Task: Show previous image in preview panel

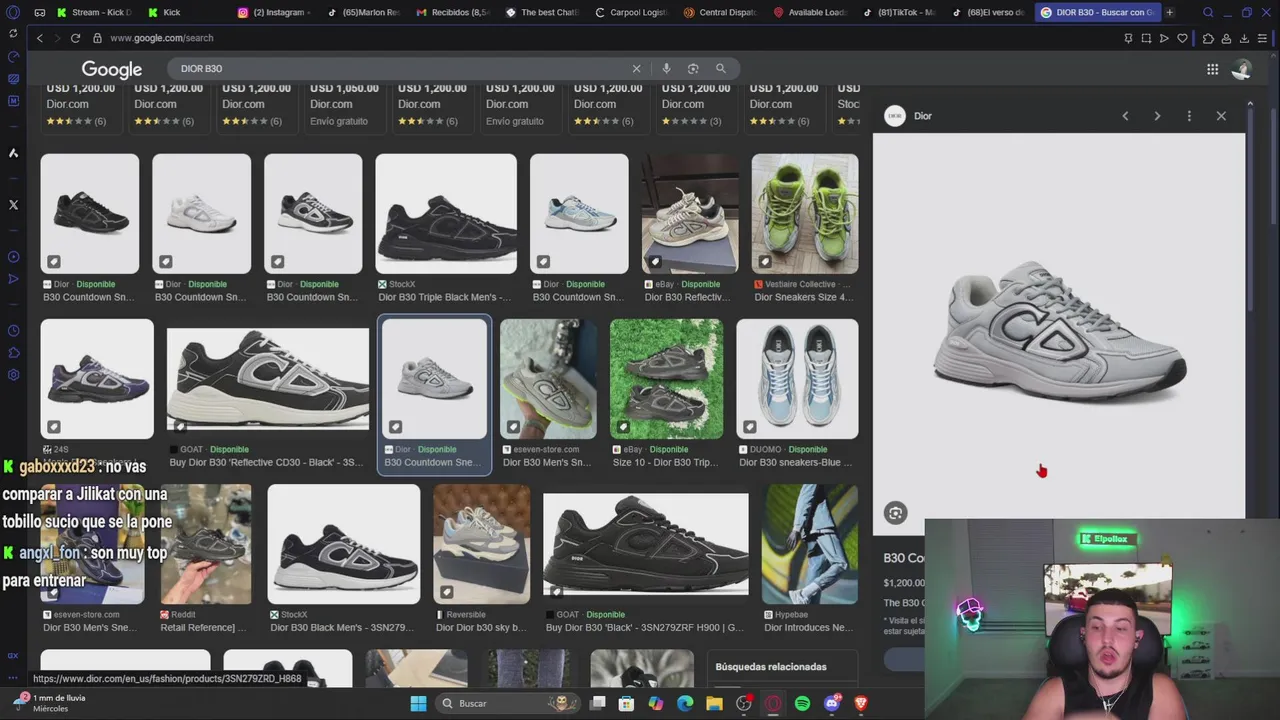Action: click(1125, 116)
